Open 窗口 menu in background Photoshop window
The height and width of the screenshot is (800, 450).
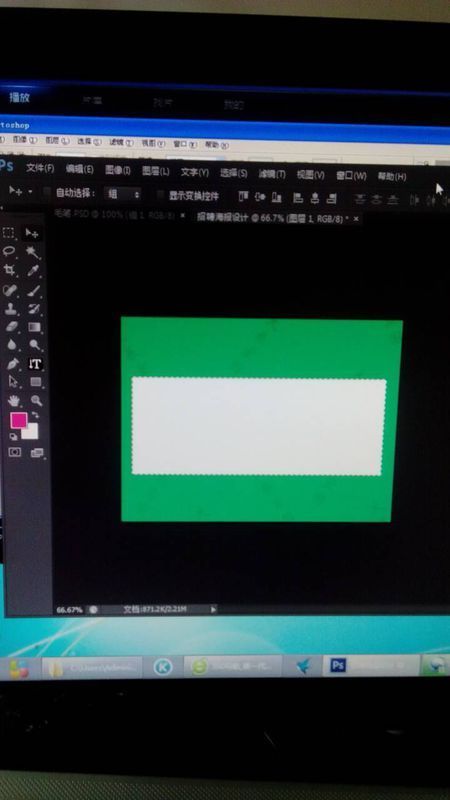click(184, 144)
